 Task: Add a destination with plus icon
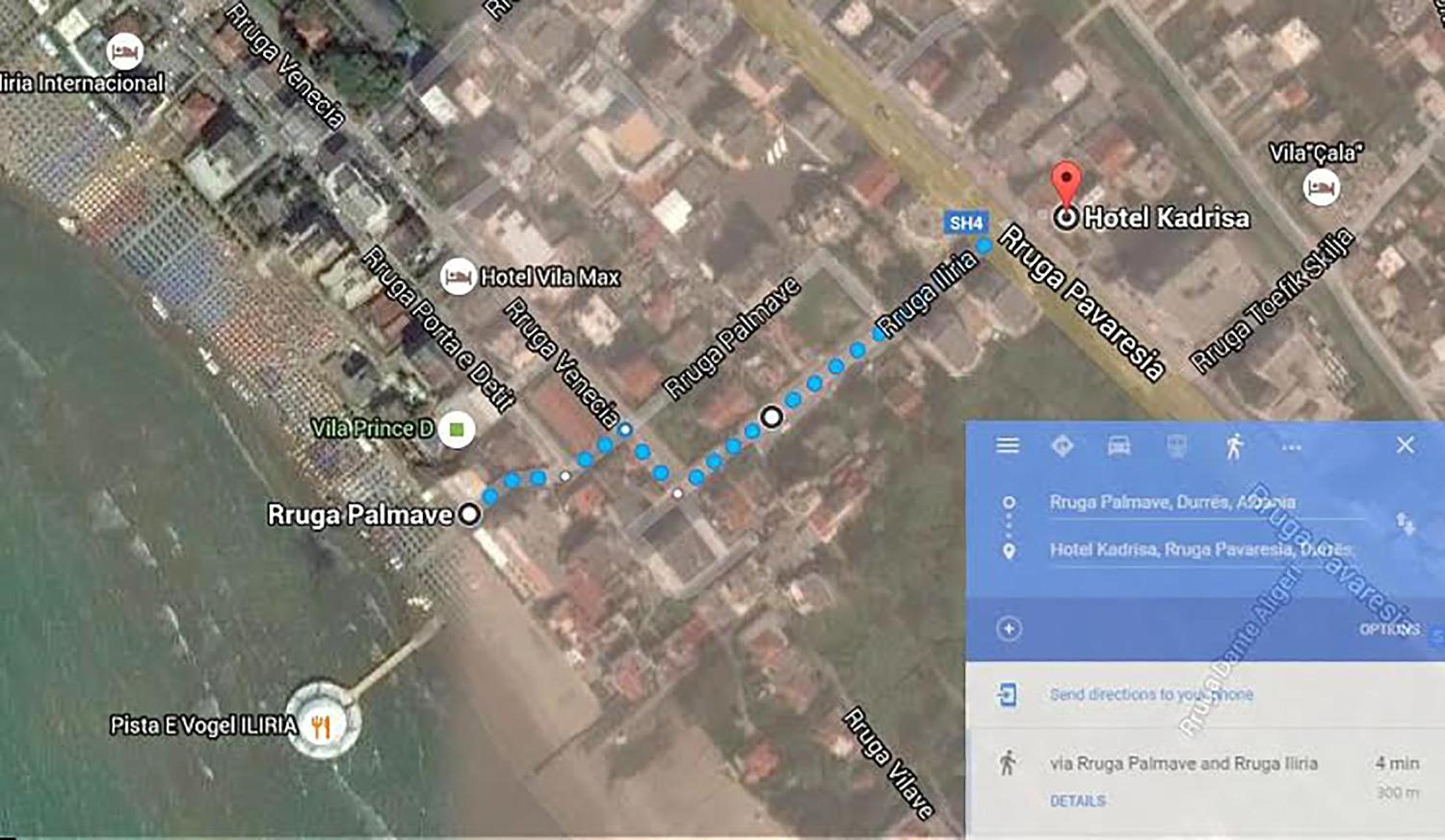coord(1009,629)
